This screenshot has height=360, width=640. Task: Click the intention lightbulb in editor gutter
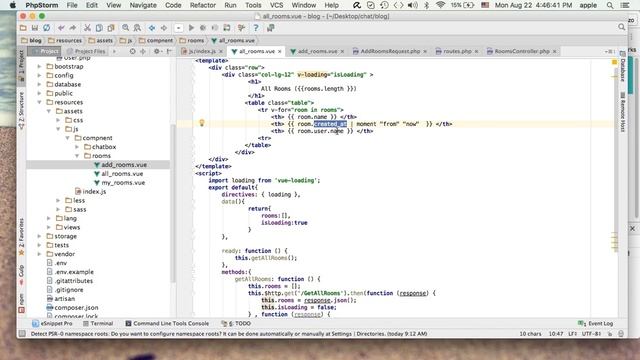tap(201, 122)
